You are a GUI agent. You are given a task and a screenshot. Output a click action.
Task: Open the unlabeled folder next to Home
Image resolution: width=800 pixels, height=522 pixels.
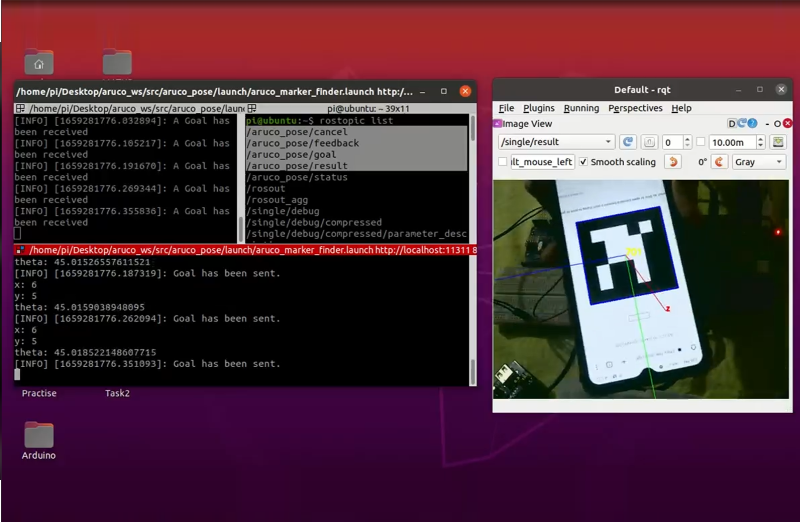click(117, 62)
